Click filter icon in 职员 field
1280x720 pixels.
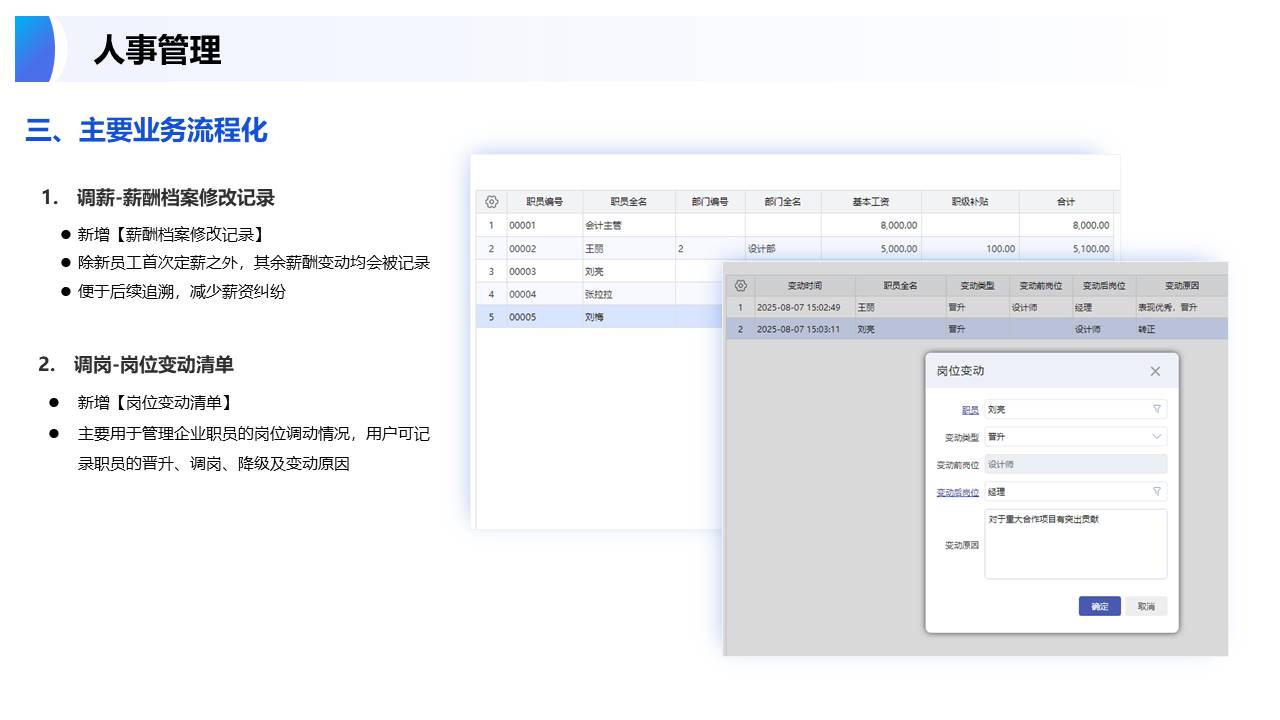pos(1157,409)
